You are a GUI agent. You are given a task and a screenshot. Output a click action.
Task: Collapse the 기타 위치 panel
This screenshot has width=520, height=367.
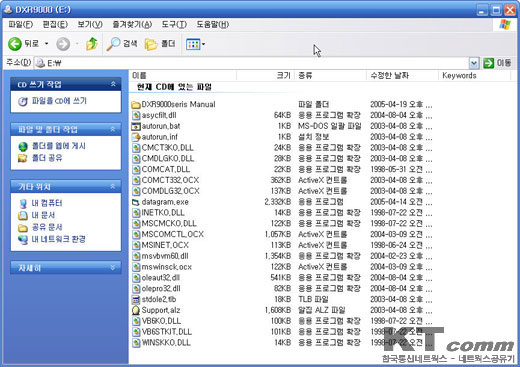pos(113,186)
